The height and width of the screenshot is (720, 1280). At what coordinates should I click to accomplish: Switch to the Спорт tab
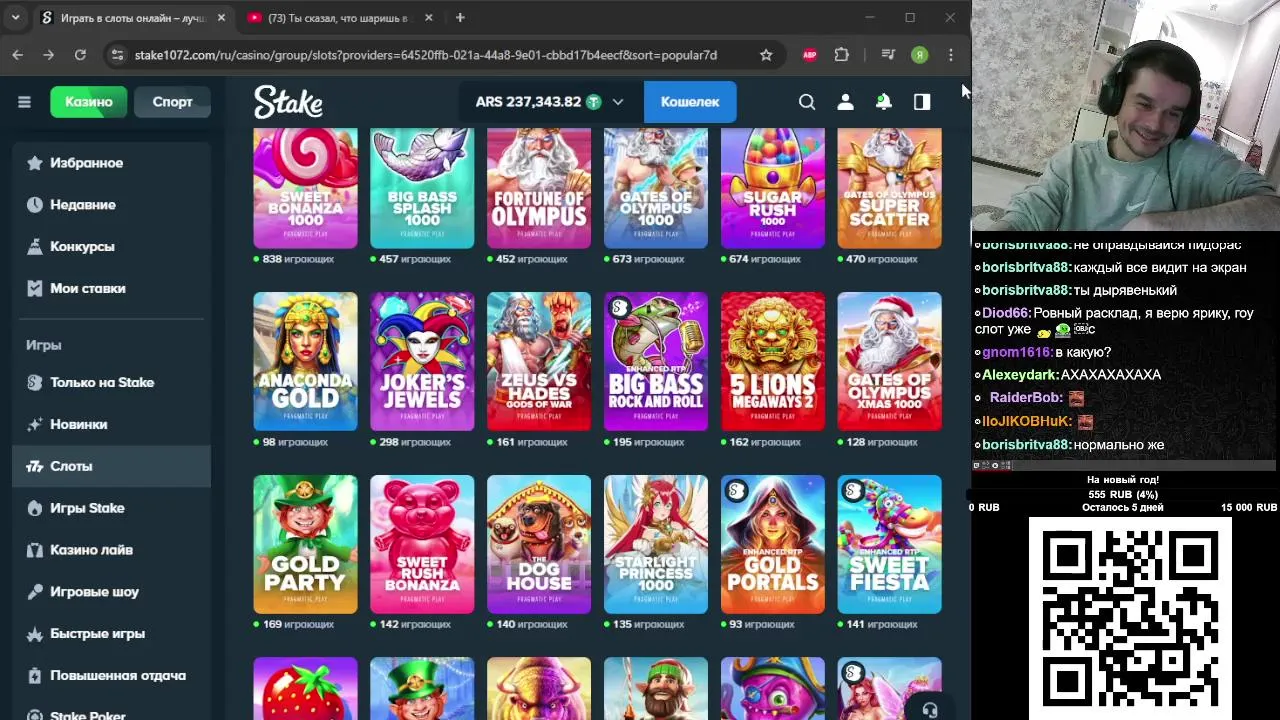pyautogui.click(x=172, y=102)
